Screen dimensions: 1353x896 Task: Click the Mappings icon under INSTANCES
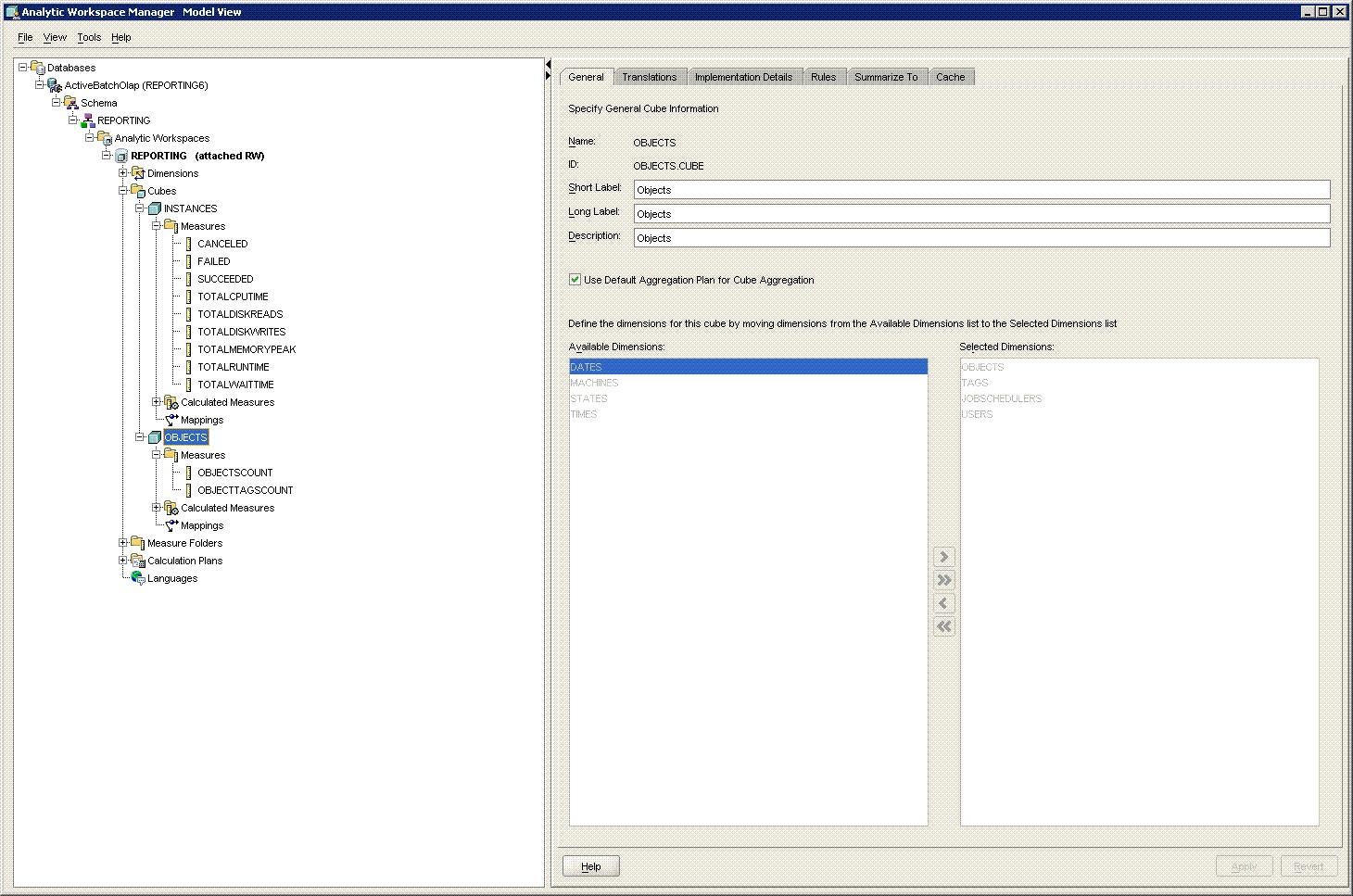click(x=171, y=420)
